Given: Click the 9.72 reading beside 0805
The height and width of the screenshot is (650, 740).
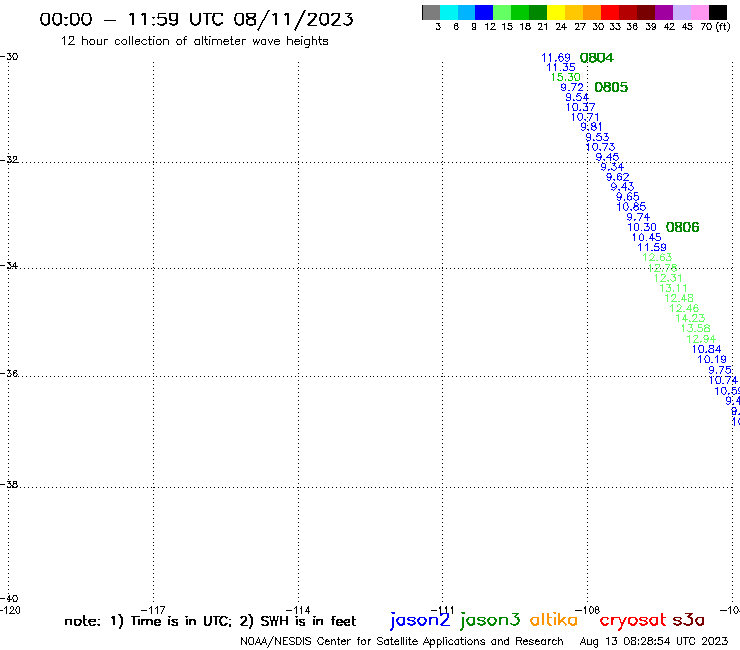Looking at the screenshot, I should (x=572, y=87).
